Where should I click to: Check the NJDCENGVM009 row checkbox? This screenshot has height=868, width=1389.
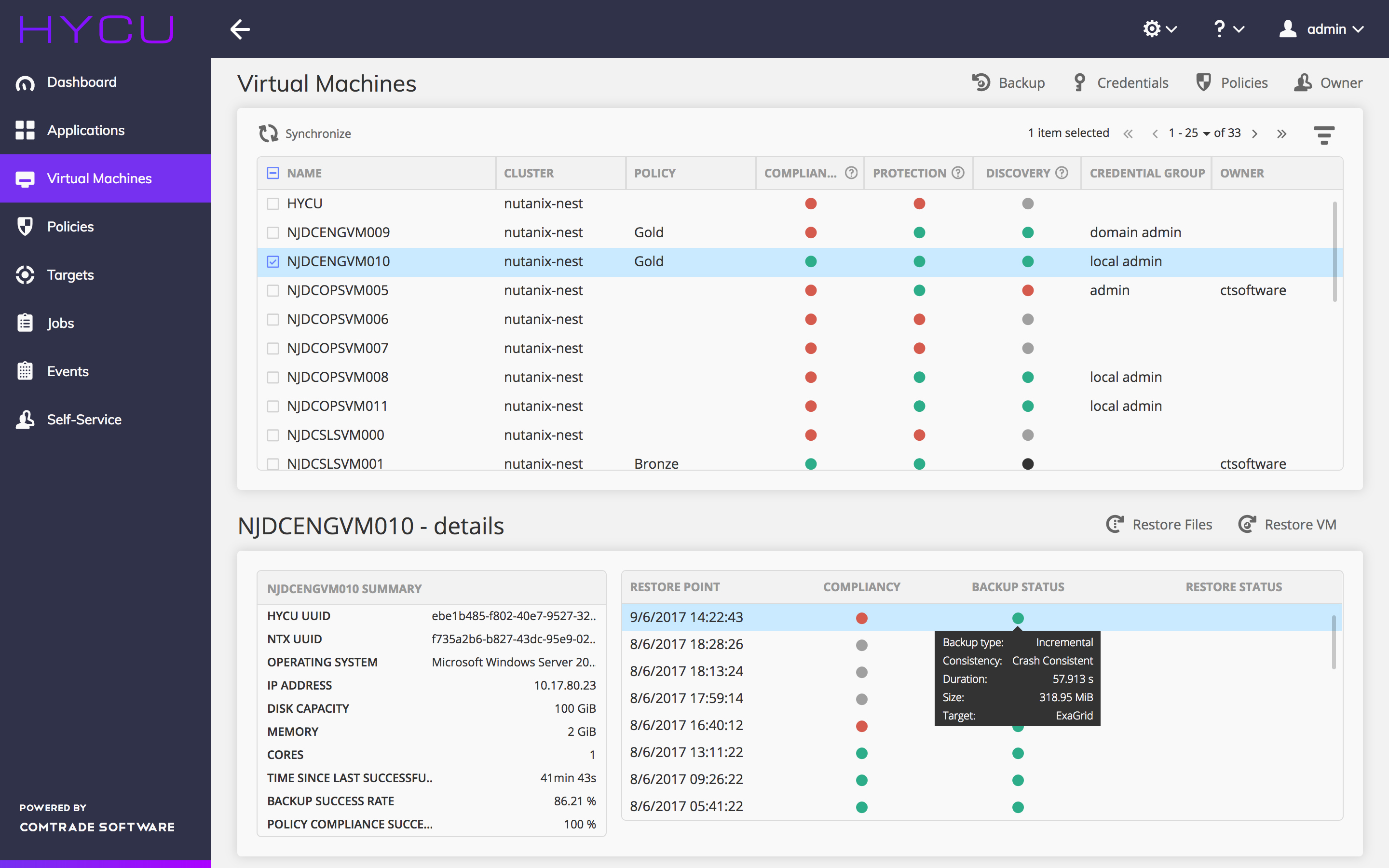[273, 232]
